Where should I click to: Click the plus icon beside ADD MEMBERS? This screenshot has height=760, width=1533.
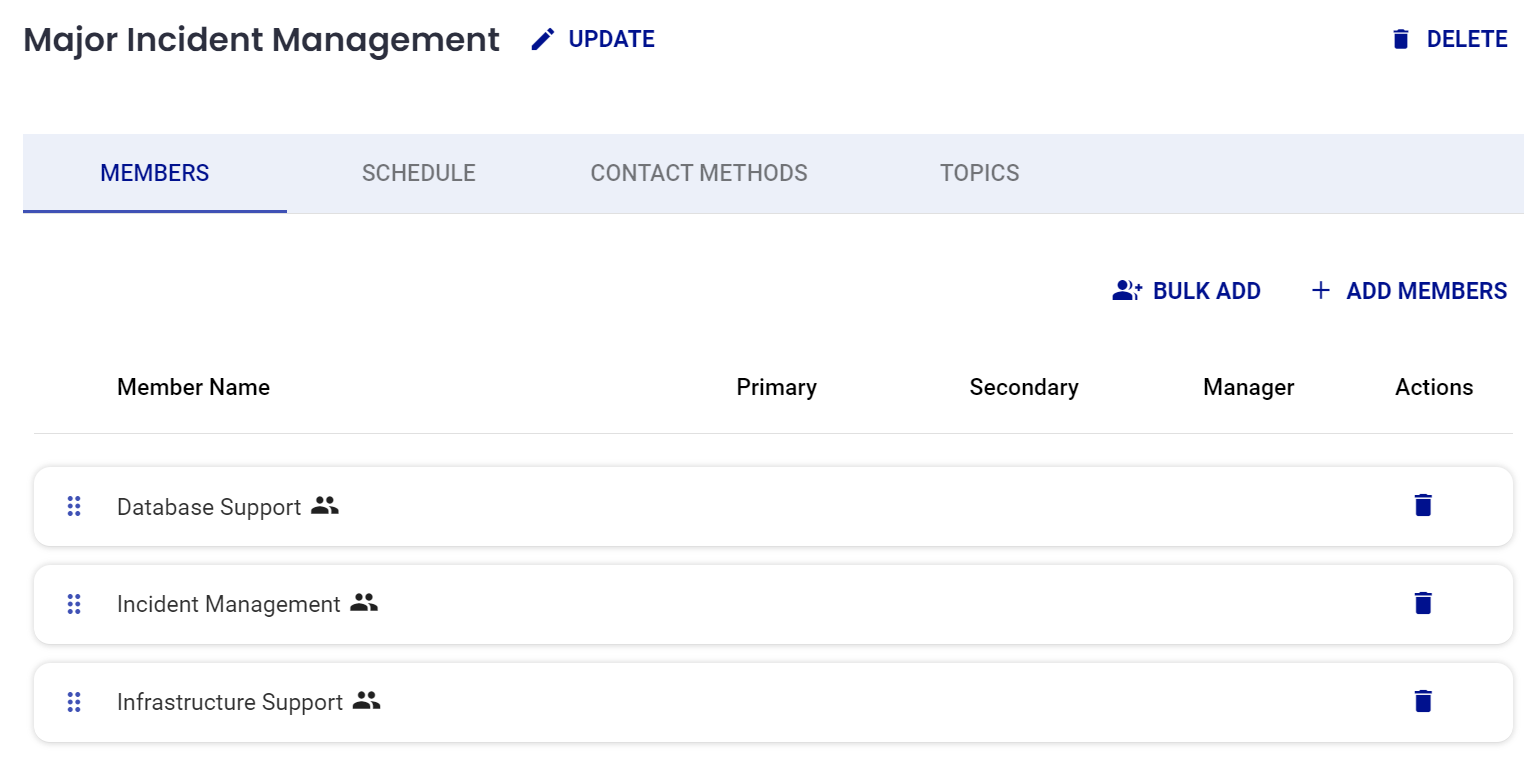(x=1320, y=290)
